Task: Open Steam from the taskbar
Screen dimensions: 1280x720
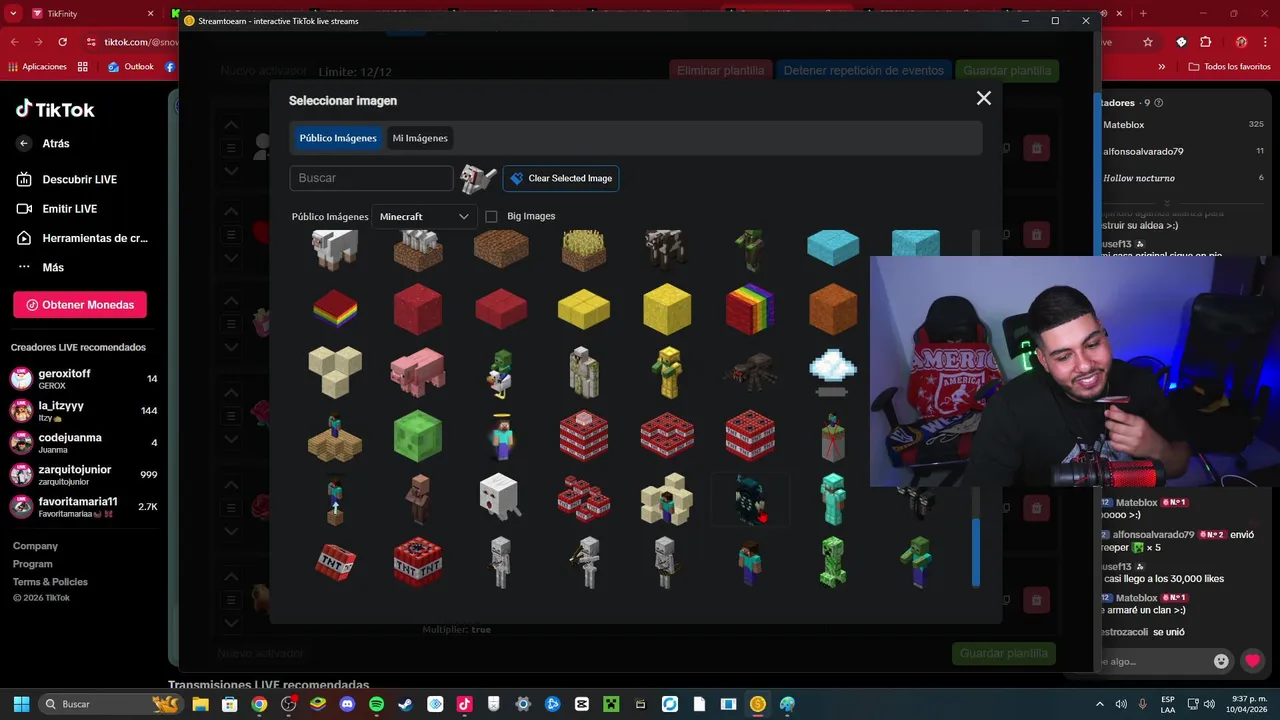Action: (405, 704)
